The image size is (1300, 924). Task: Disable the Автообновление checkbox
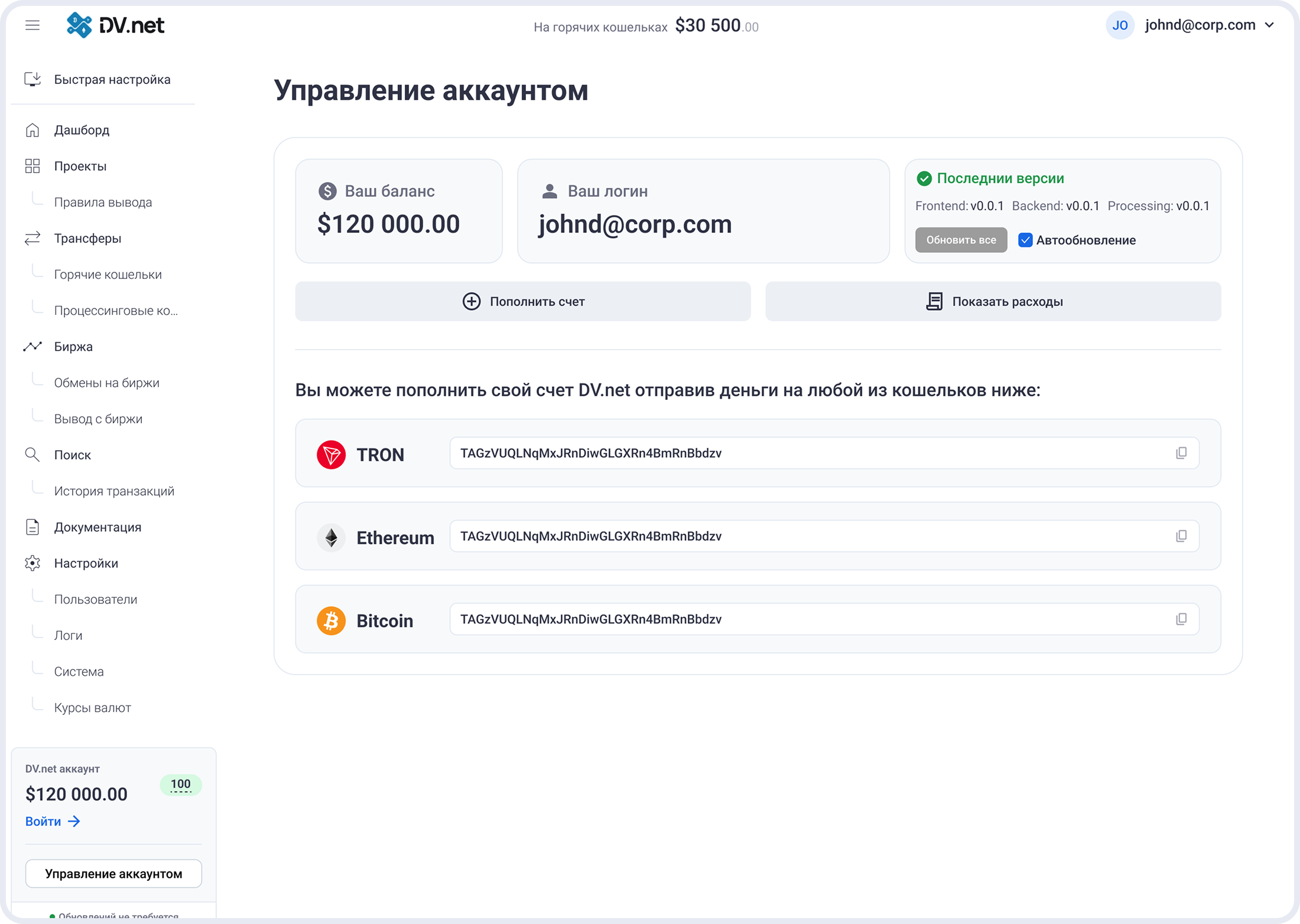click(1025, 240)
